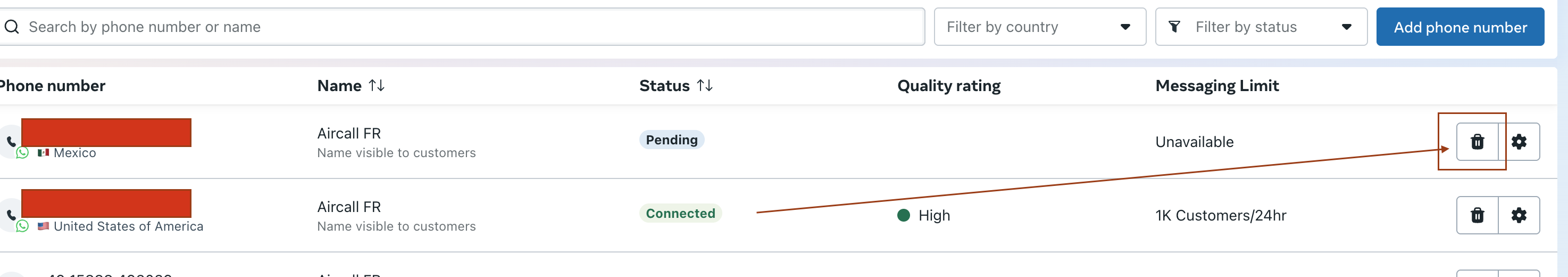The image size is (1568, 277).
Task: Click the funnel filter icon
Action: click(x=1175, y=27)
